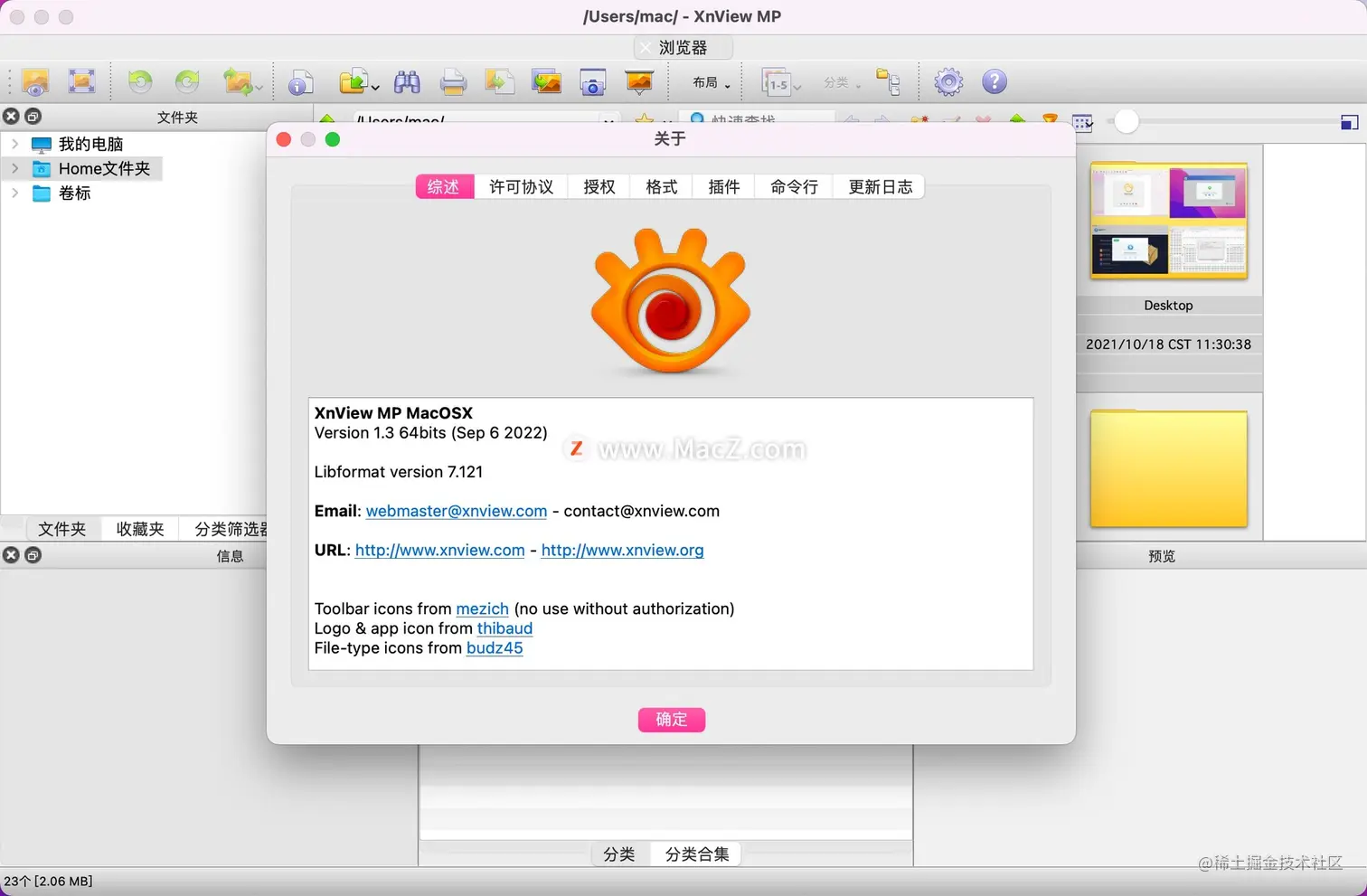Viewport: 1367px width, 896px height.
Task: Click the thibaud link
Action: 504,628
